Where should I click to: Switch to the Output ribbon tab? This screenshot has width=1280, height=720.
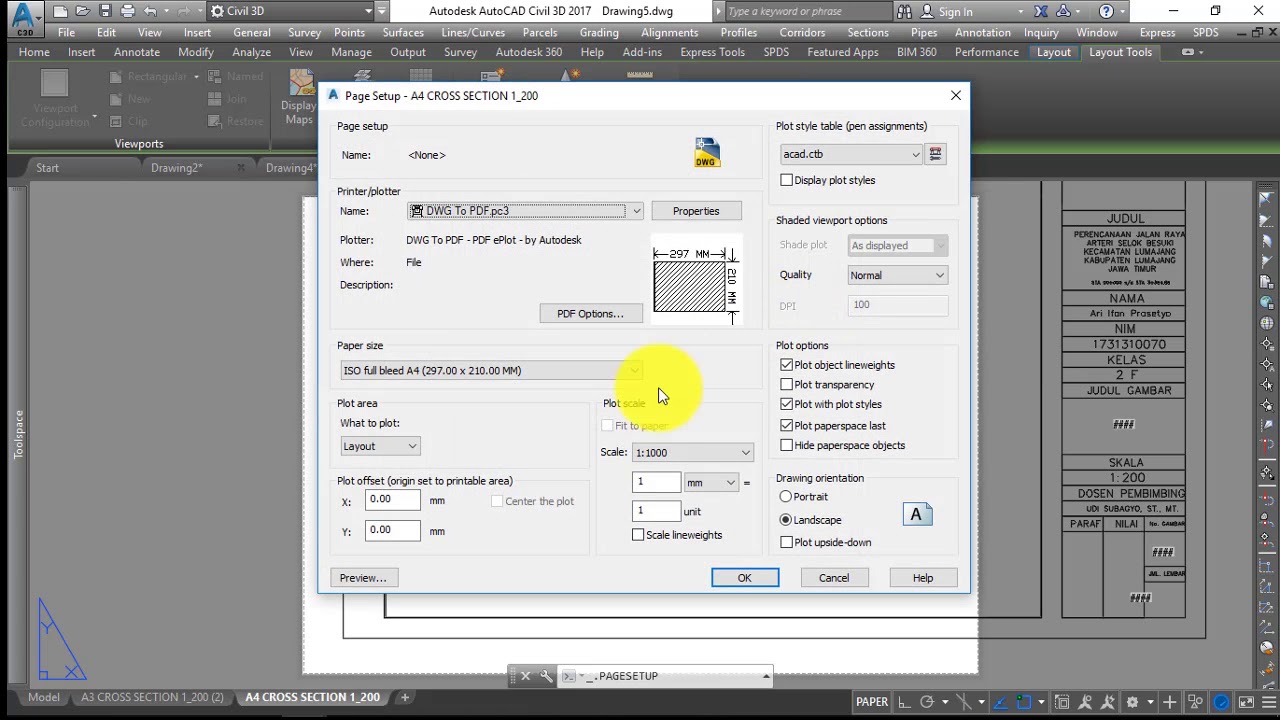pyautogui.click(x=408, y=52)
